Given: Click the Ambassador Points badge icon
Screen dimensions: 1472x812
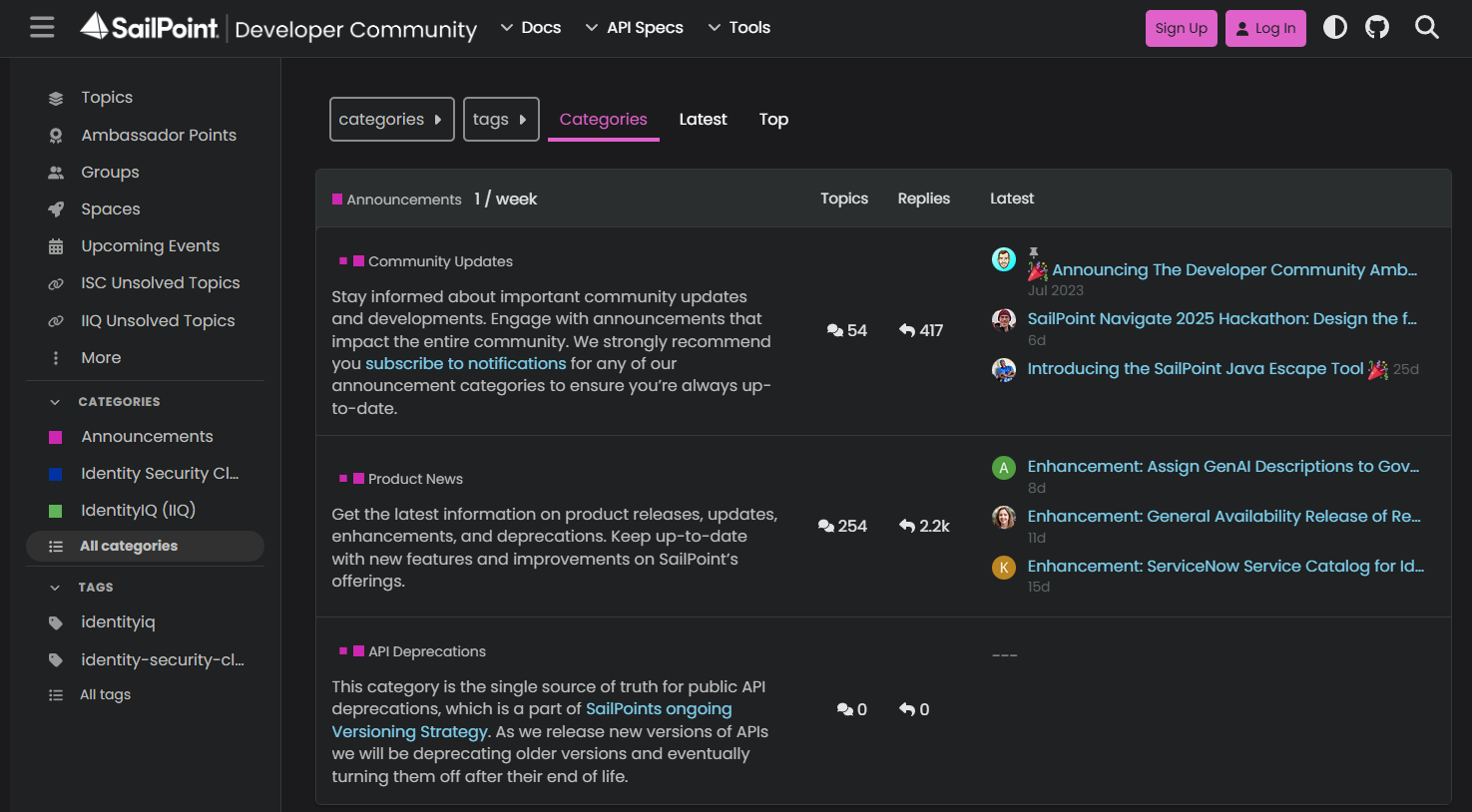Looking at the screenshot, I should pos(56,136).
